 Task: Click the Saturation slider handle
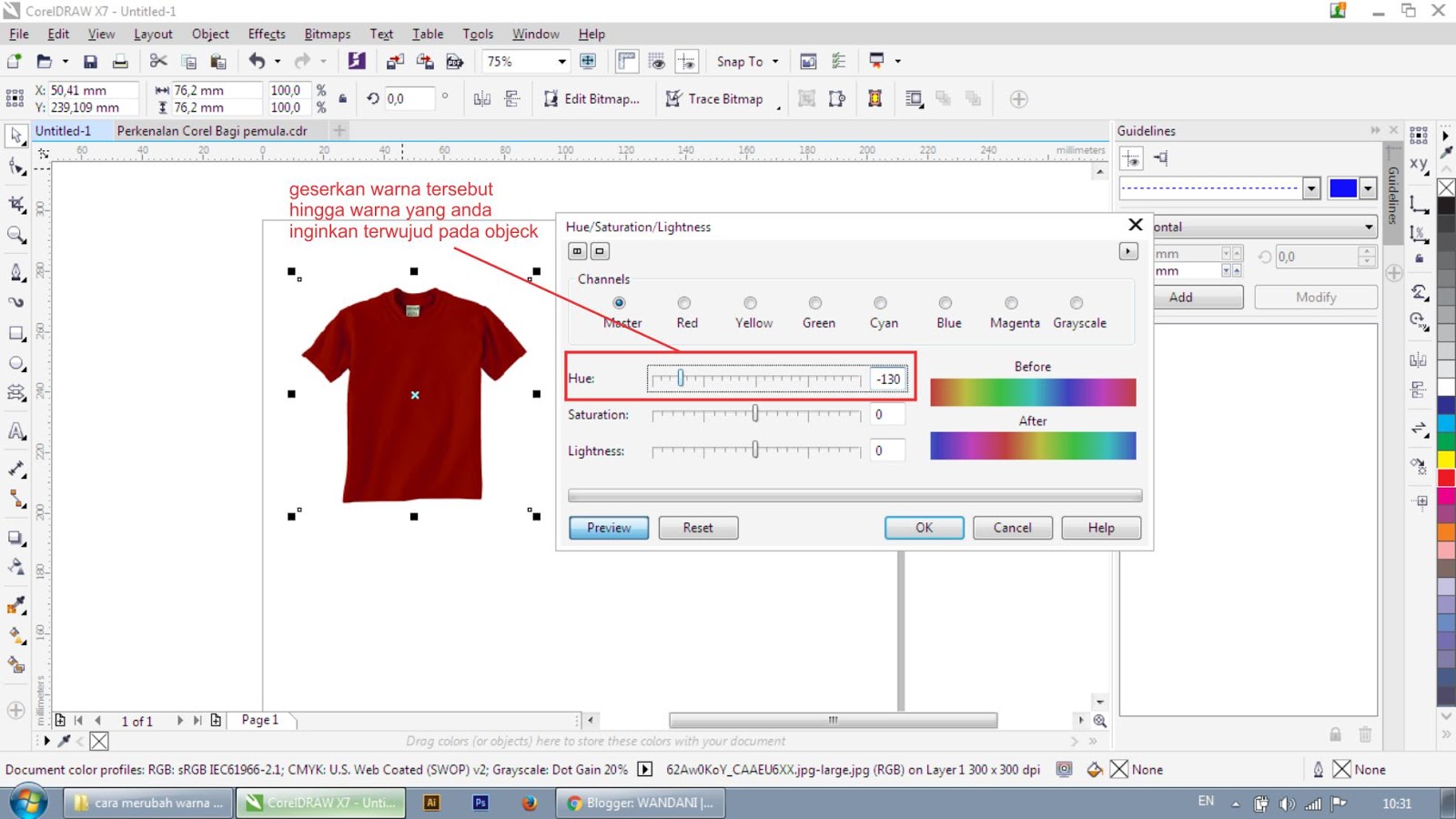pyautogui.click(x=755, y=414)
